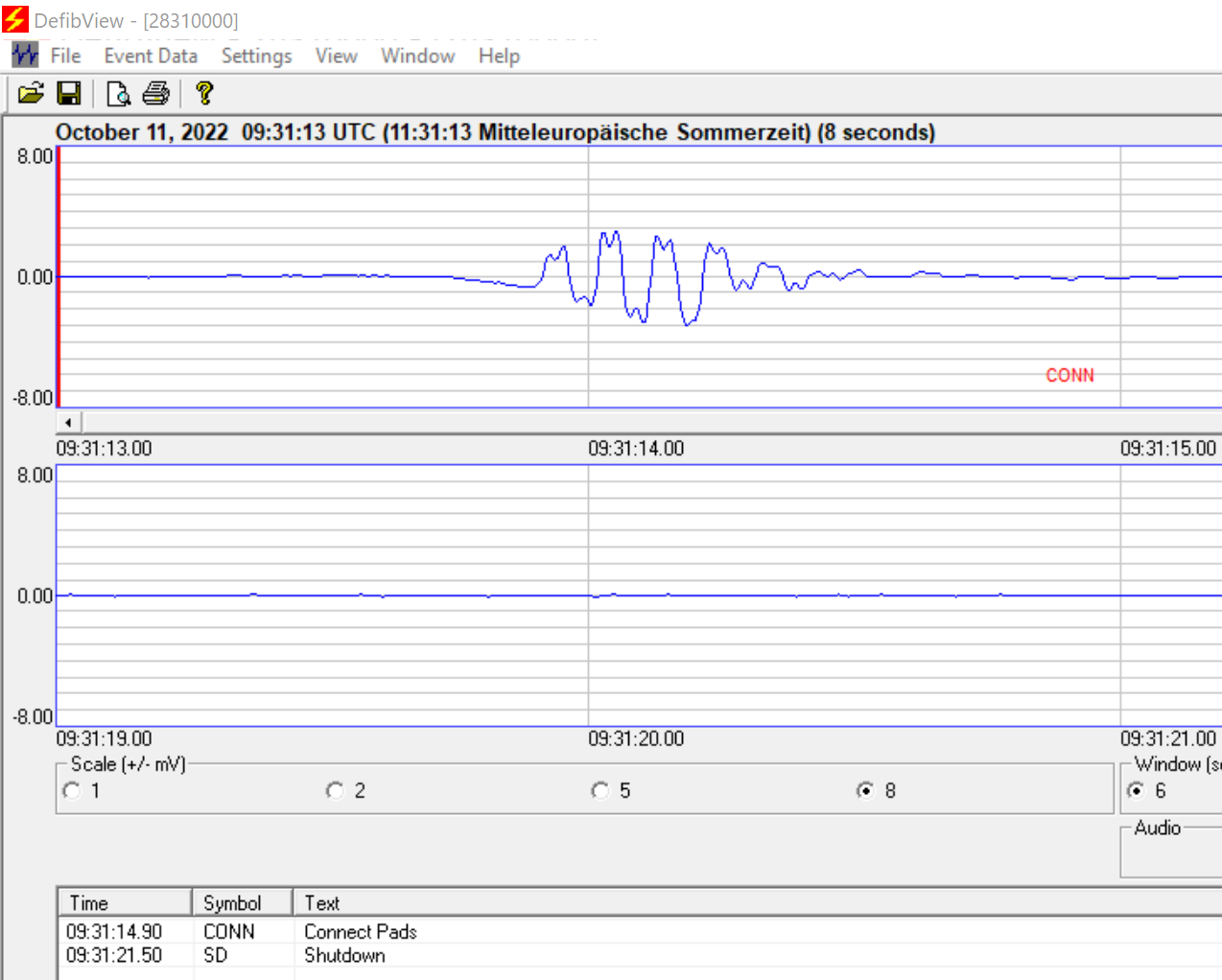Select the 09:31:14.90 event row
This screenshot has height=980, width=1222.
pyautogui.click(x=640, y=931)
